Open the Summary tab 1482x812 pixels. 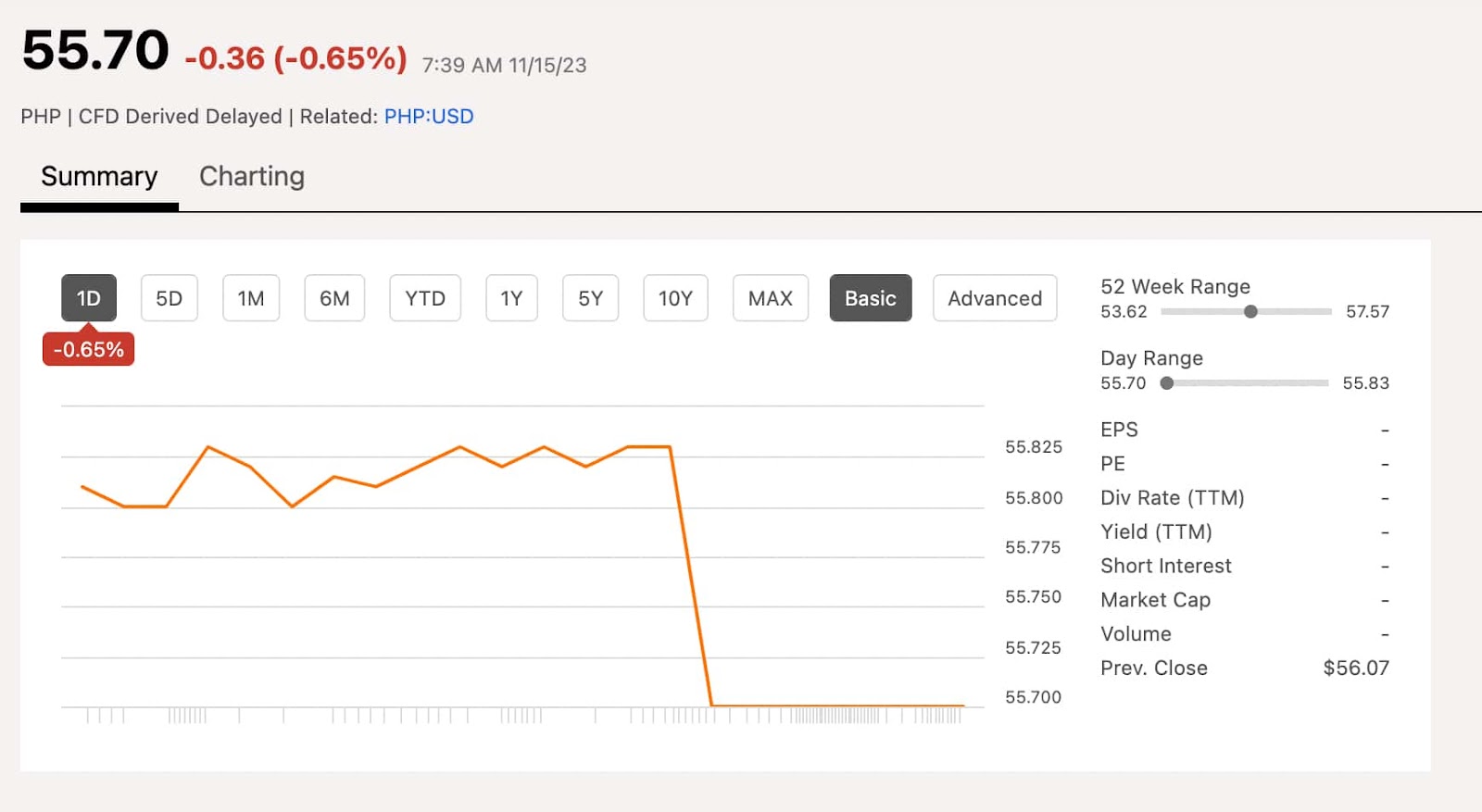tap(99, 177)
